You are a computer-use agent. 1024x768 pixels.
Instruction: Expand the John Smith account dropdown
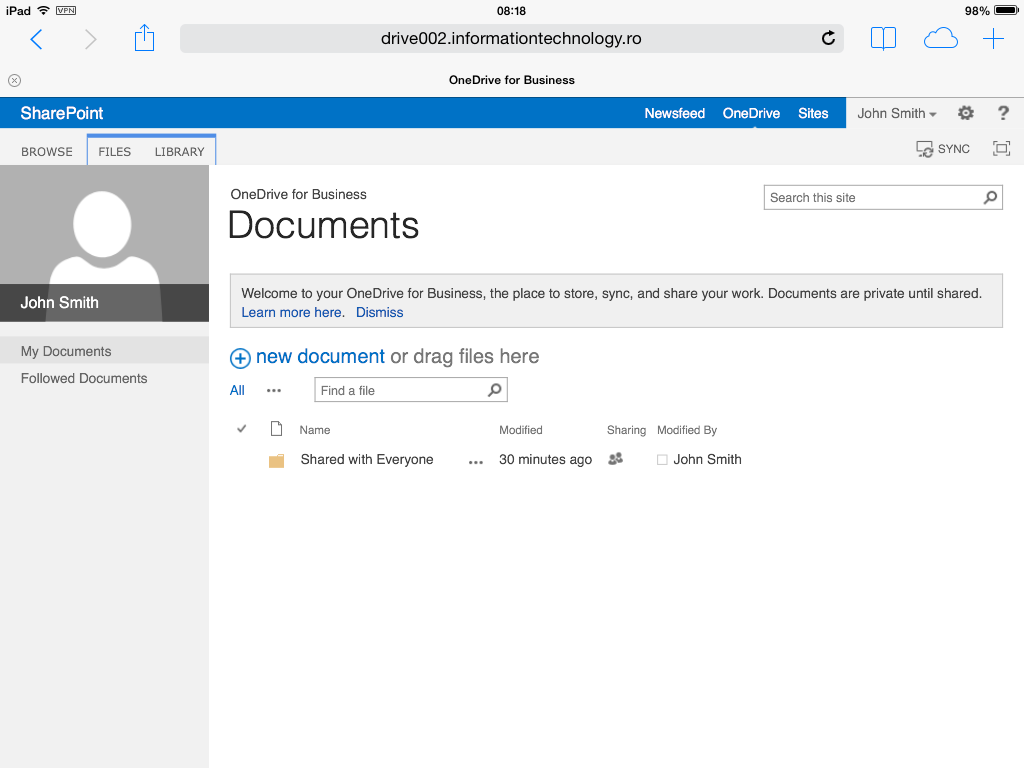tap(897, 114)
